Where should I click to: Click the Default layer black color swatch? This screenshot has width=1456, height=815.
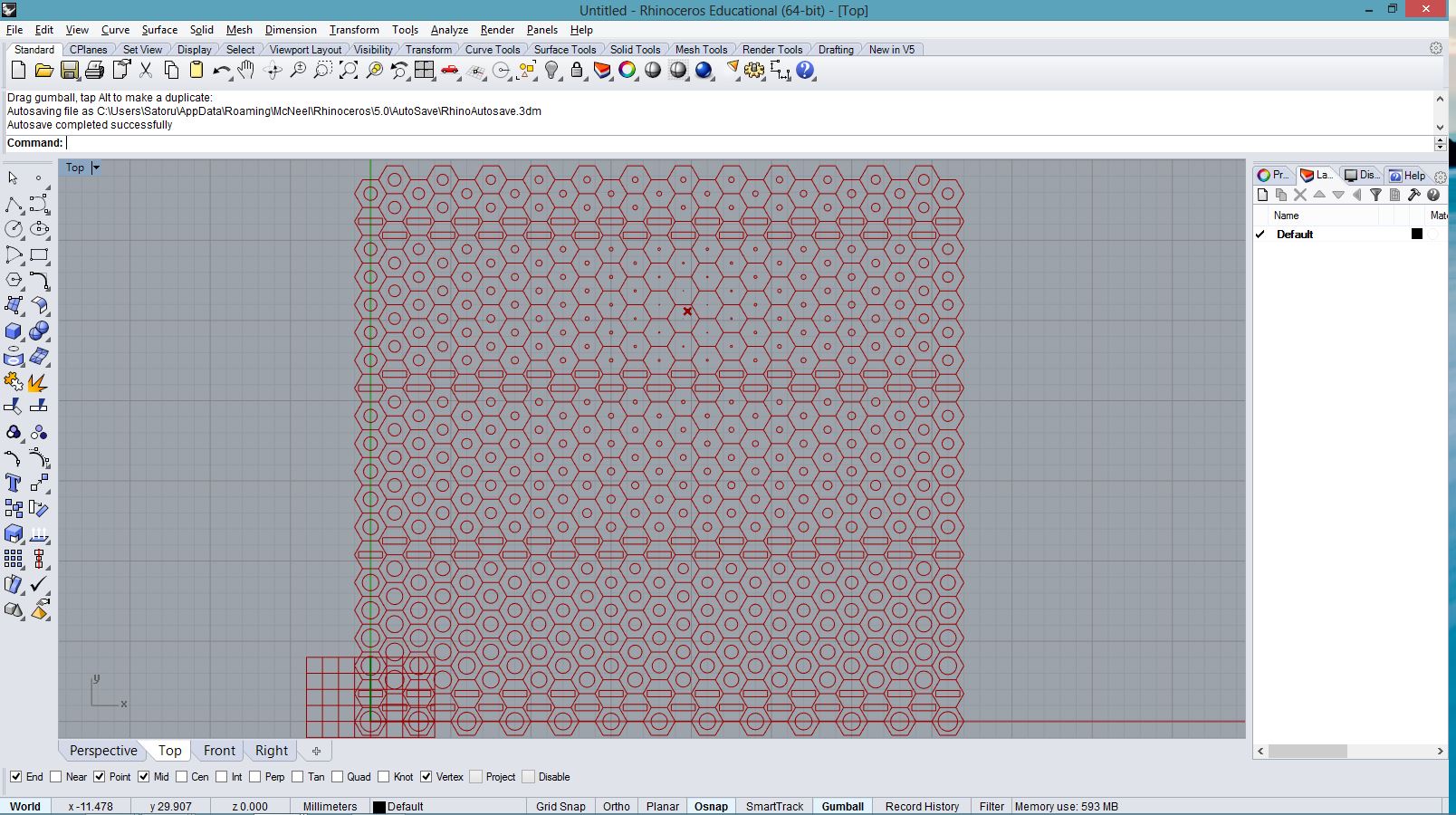coord(1417,234)
